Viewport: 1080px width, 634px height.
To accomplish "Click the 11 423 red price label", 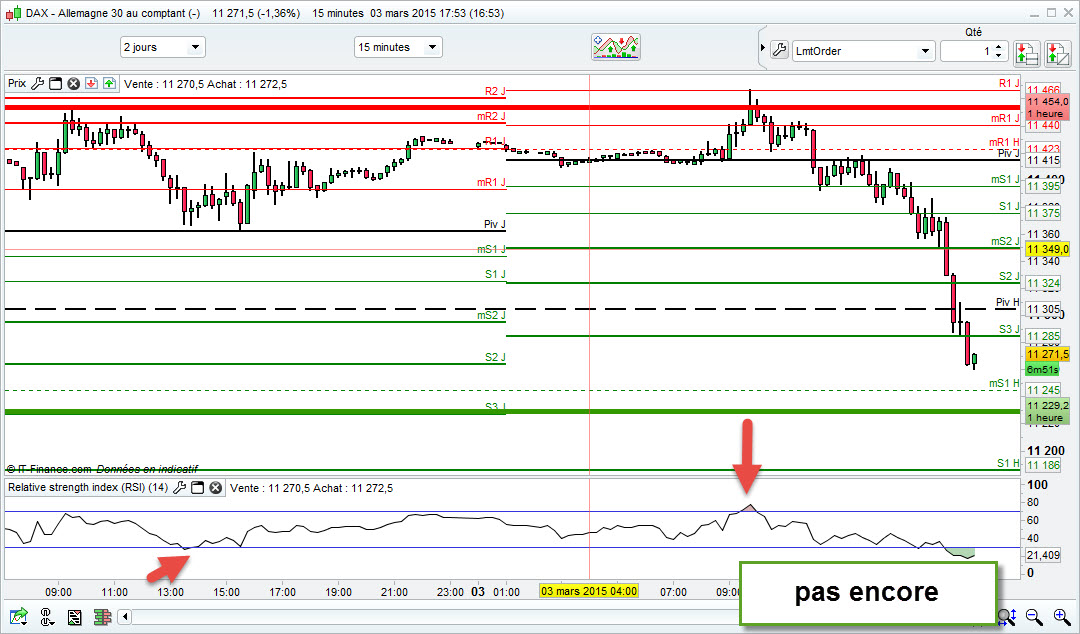I will [x=1043, y=149].
